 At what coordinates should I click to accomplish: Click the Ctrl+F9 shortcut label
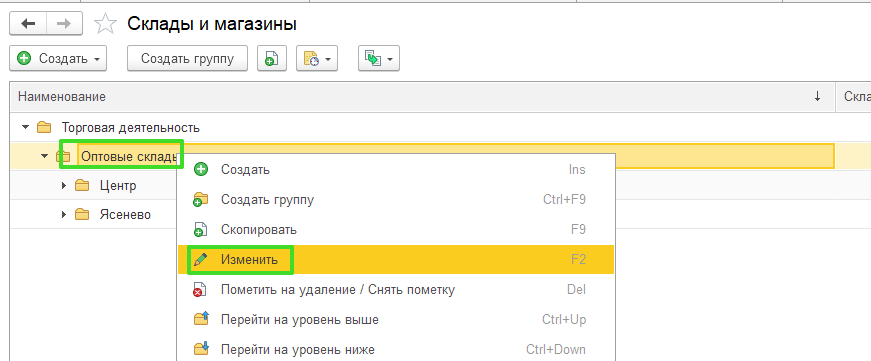click(564, 200)
